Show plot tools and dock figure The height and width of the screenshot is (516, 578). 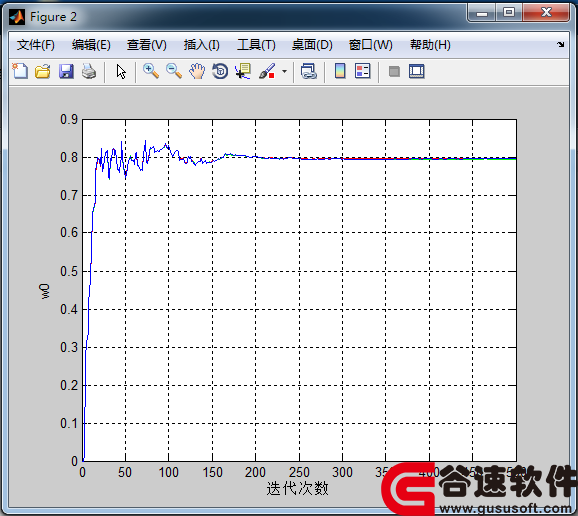[x=417, y=71]
